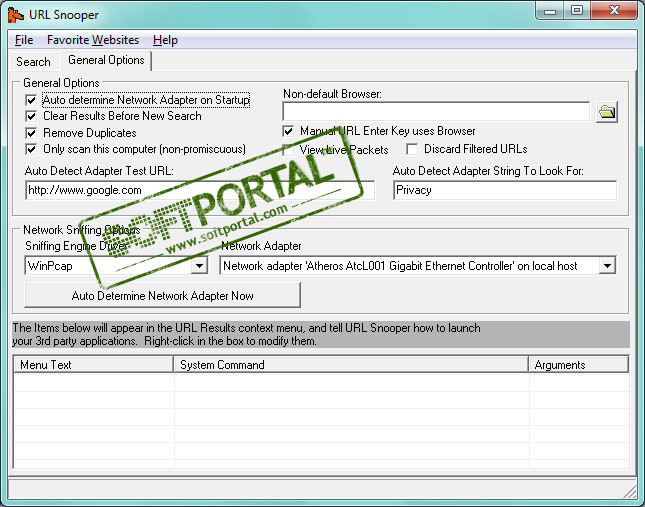Open the Help menu

point(165,40)
